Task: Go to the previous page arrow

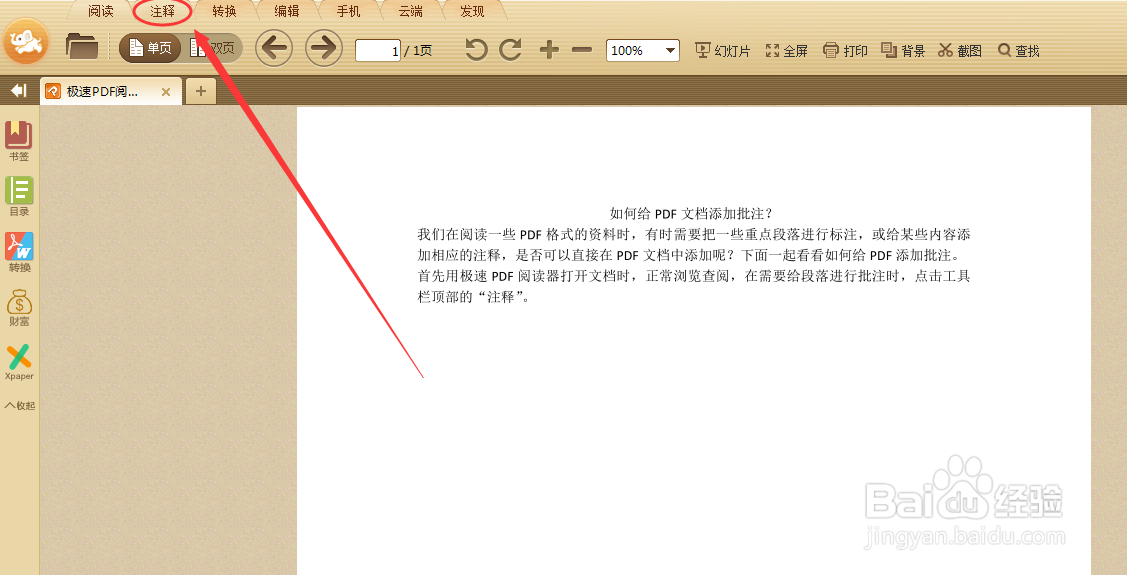Action: 274,48
